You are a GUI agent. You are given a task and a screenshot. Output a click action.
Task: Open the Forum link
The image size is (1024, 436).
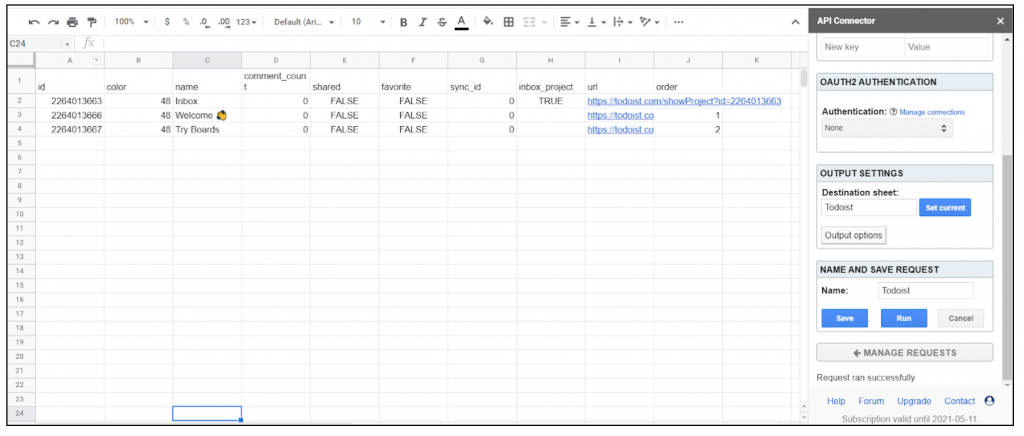click(x=871, y=401)
